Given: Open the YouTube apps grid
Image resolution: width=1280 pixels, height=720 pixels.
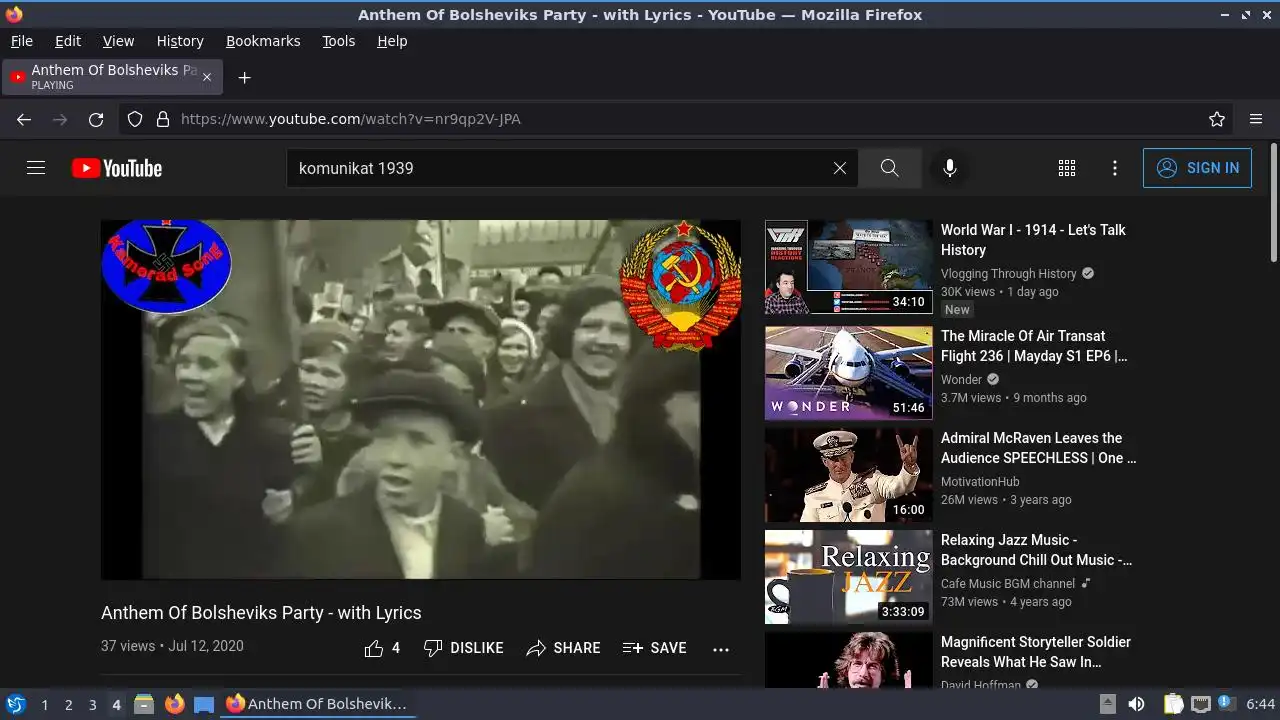Looking at the screenshot, I should (1067, 168).
